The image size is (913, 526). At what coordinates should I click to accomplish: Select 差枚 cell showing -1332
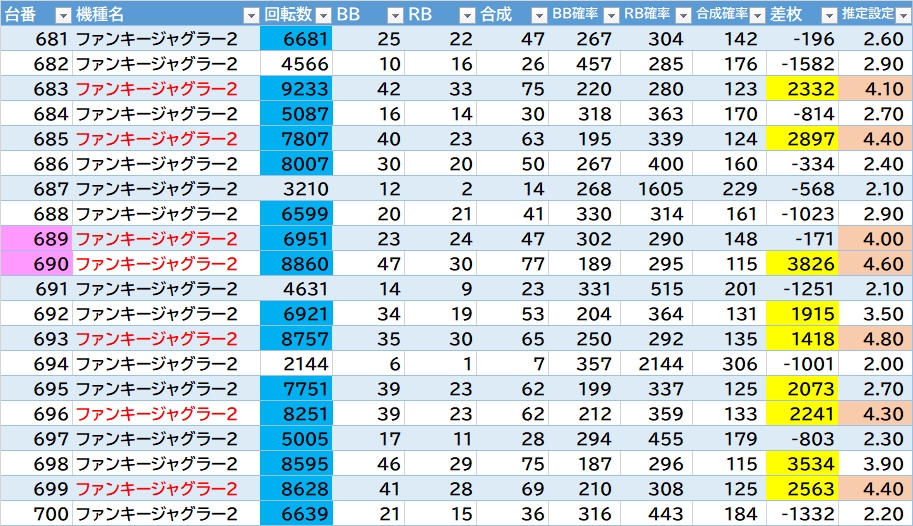pyautogui.click(x=802, y=514)
